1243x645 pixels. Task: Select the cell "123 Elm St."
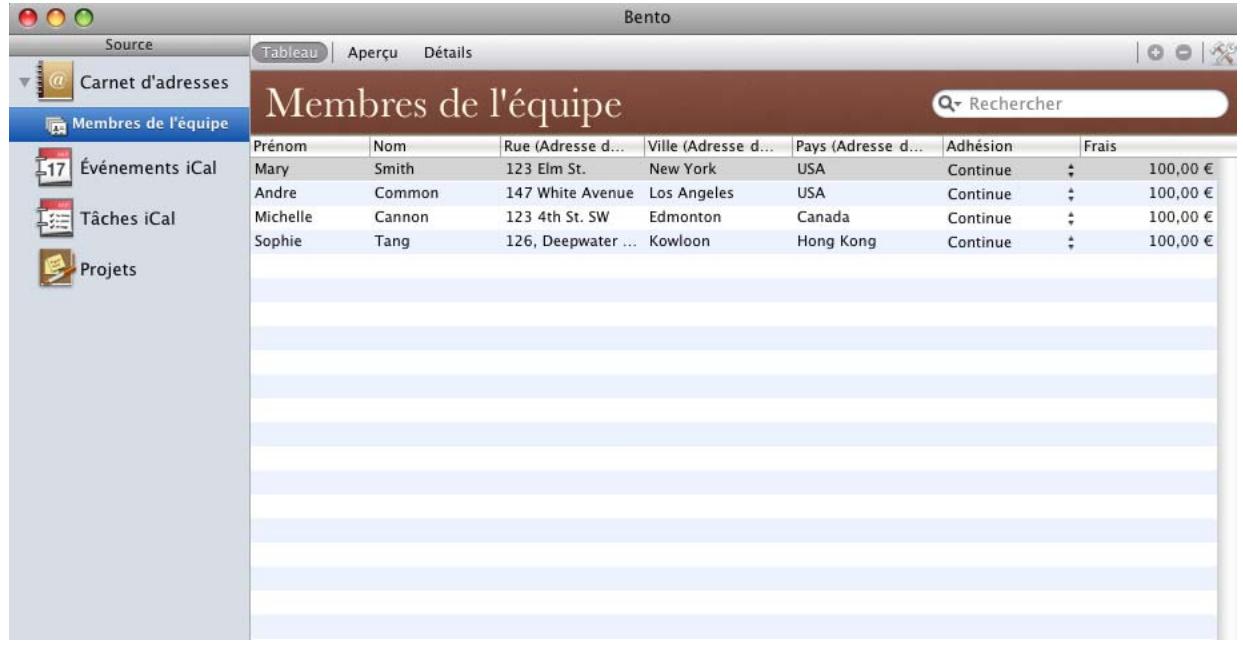pyautogui.click(x=571, y=170)
